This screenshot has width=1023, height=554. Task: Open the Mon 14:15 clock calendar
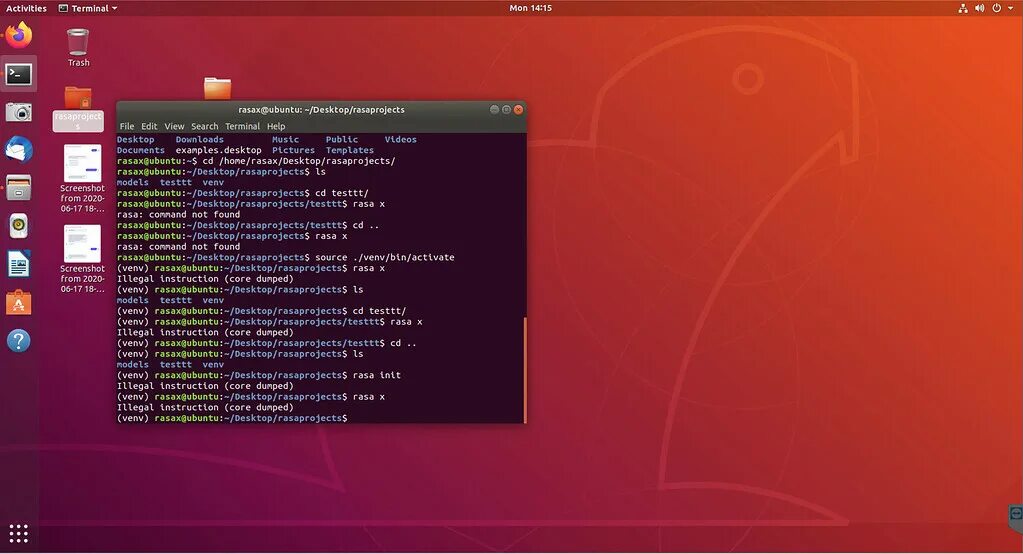pos(530,8)
